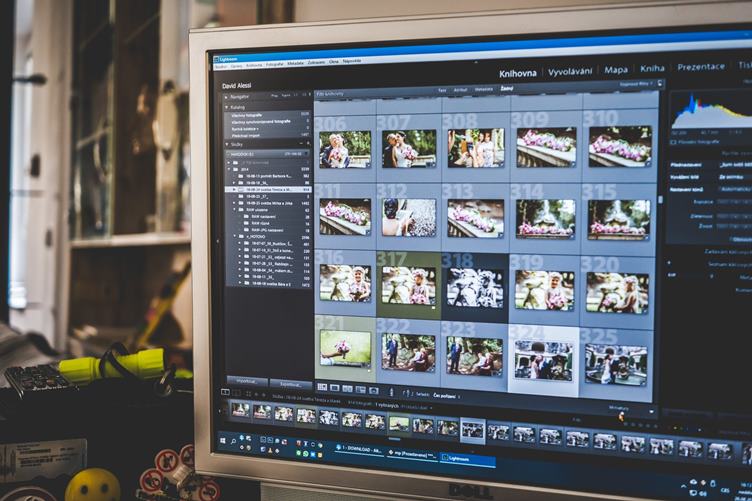Select the Žádný library filter
The height and width of the screenshot is (501, 752).
point(506,88)
